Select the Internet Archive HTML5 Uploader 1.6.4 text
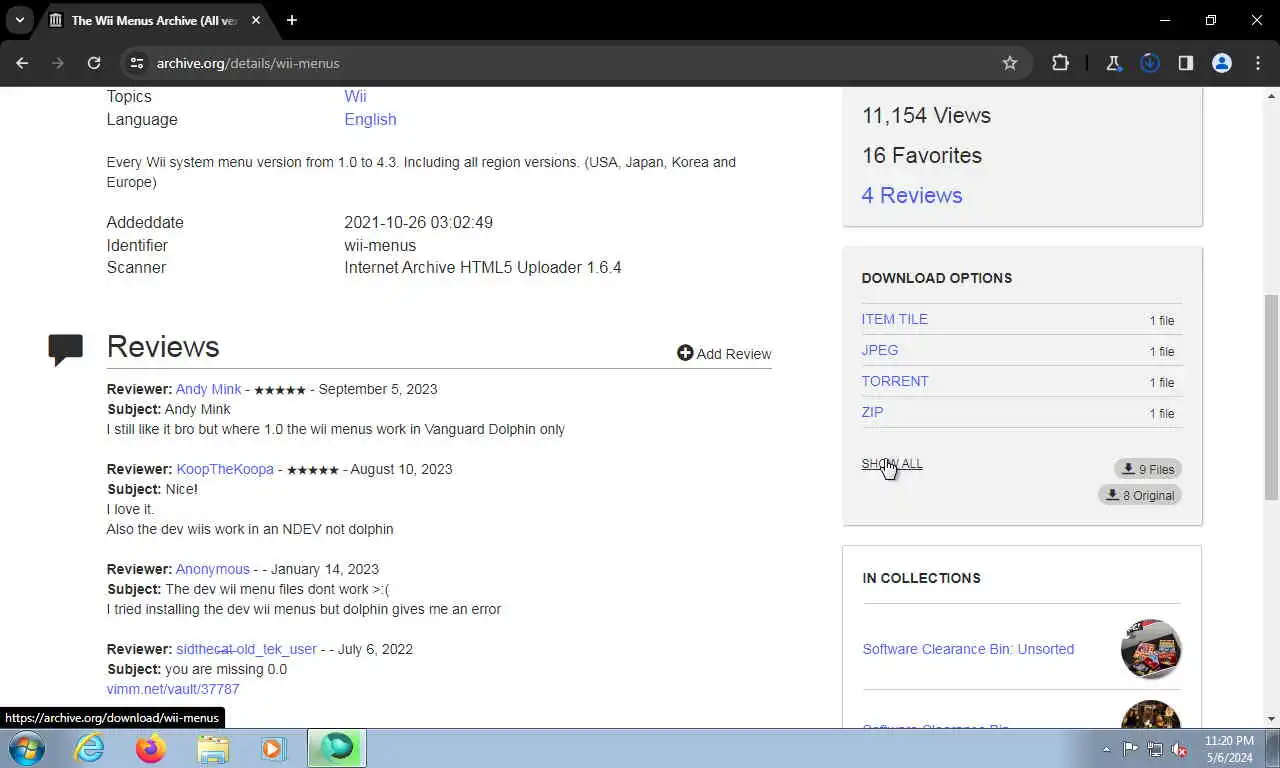Viewport: 1280px width, 768px height. click(483, 267)
